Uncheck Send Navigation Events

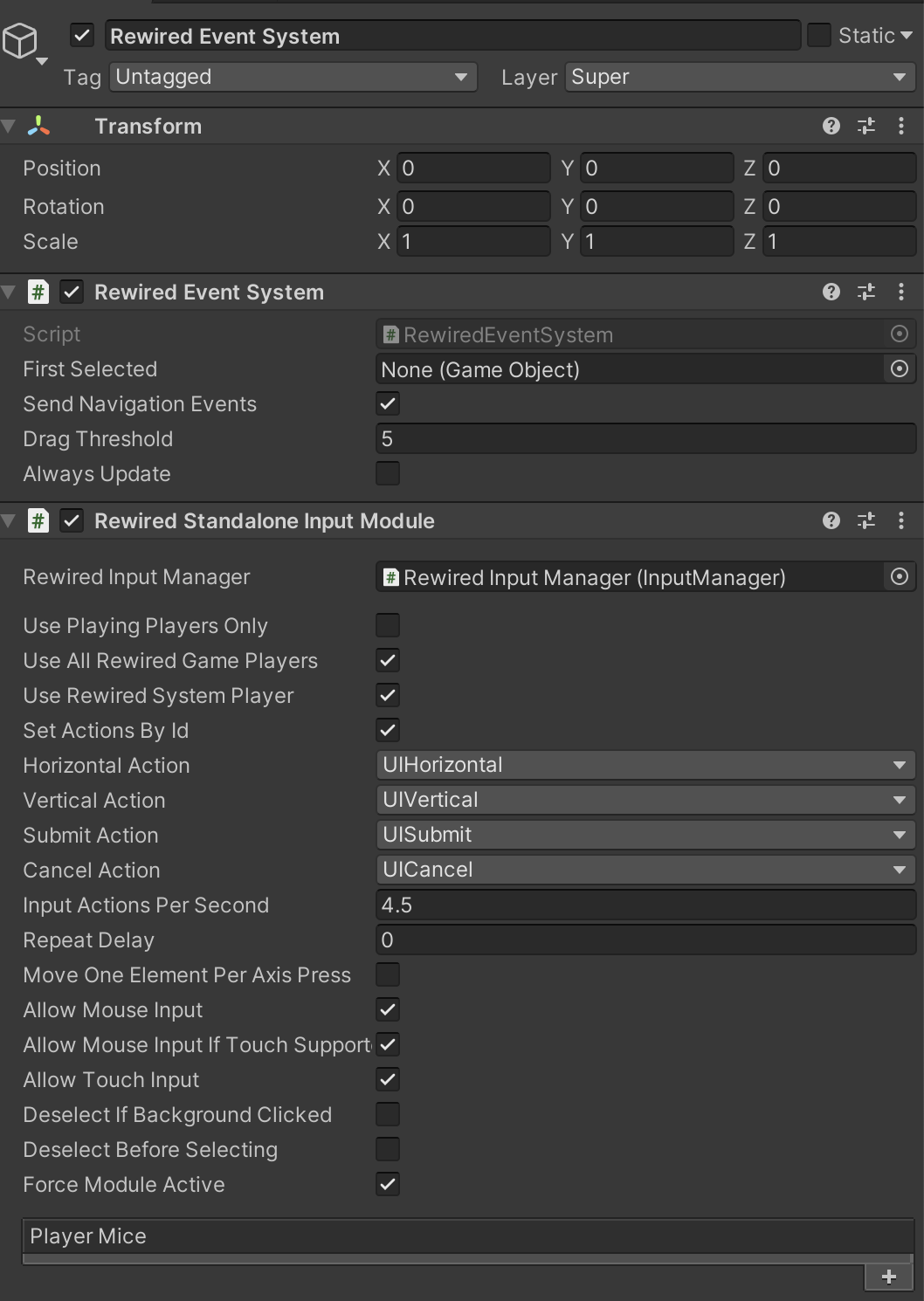[x=388, y=403]
